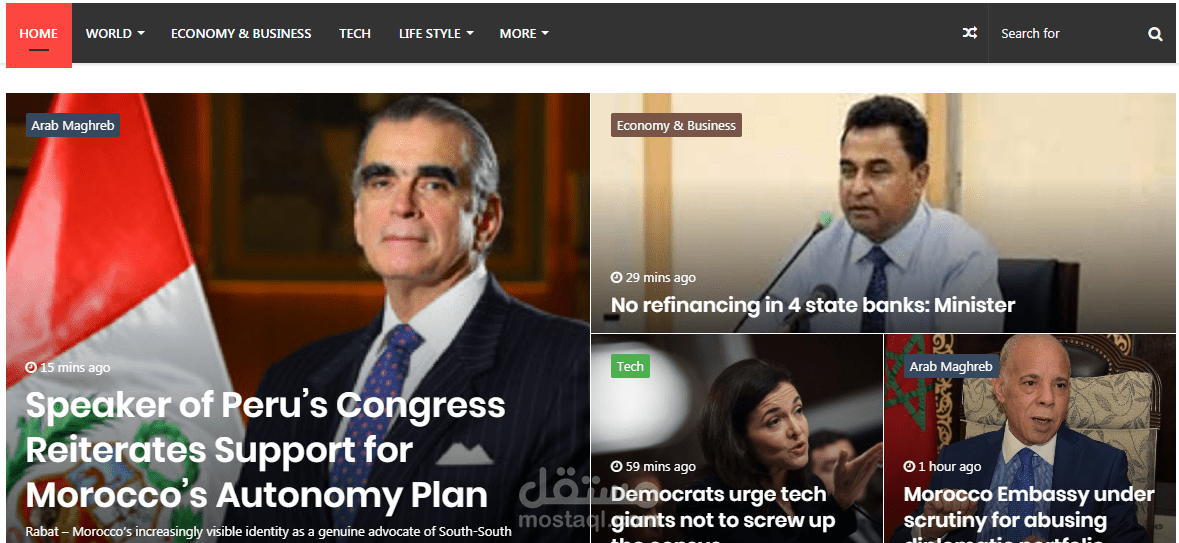Image resolution: width=1179 pixels, height=543 pixels.
Task: Open the Arab Maghreb tag on Peru article
Action: [73, 126]
